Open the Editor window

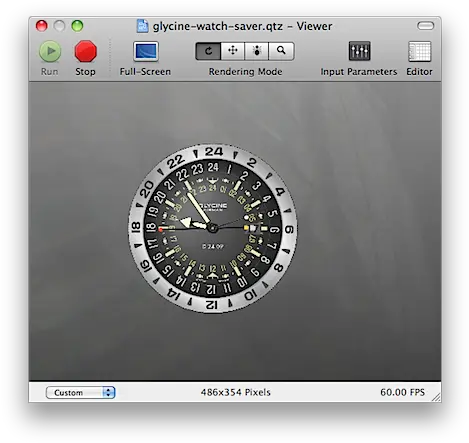[420, 51]
